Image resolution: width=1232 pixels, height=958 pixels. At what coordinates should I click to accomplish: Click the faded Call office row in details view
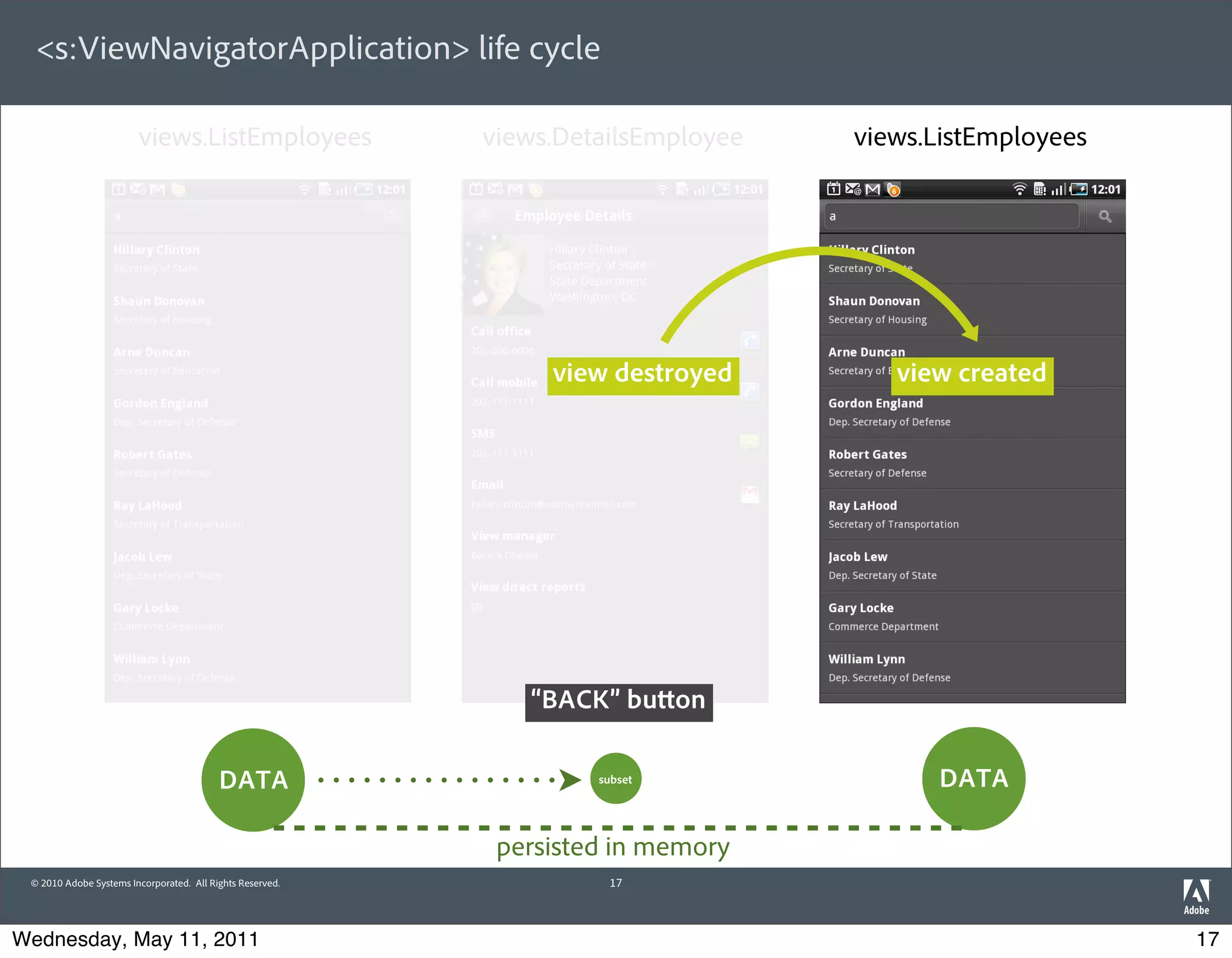tap(615, 340)
